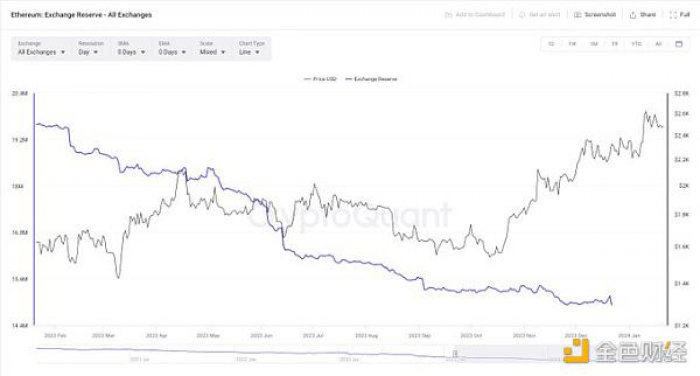The image size is (700, 376).
Task: Take a chart Screenshot
Action: [x=595, y=15]
